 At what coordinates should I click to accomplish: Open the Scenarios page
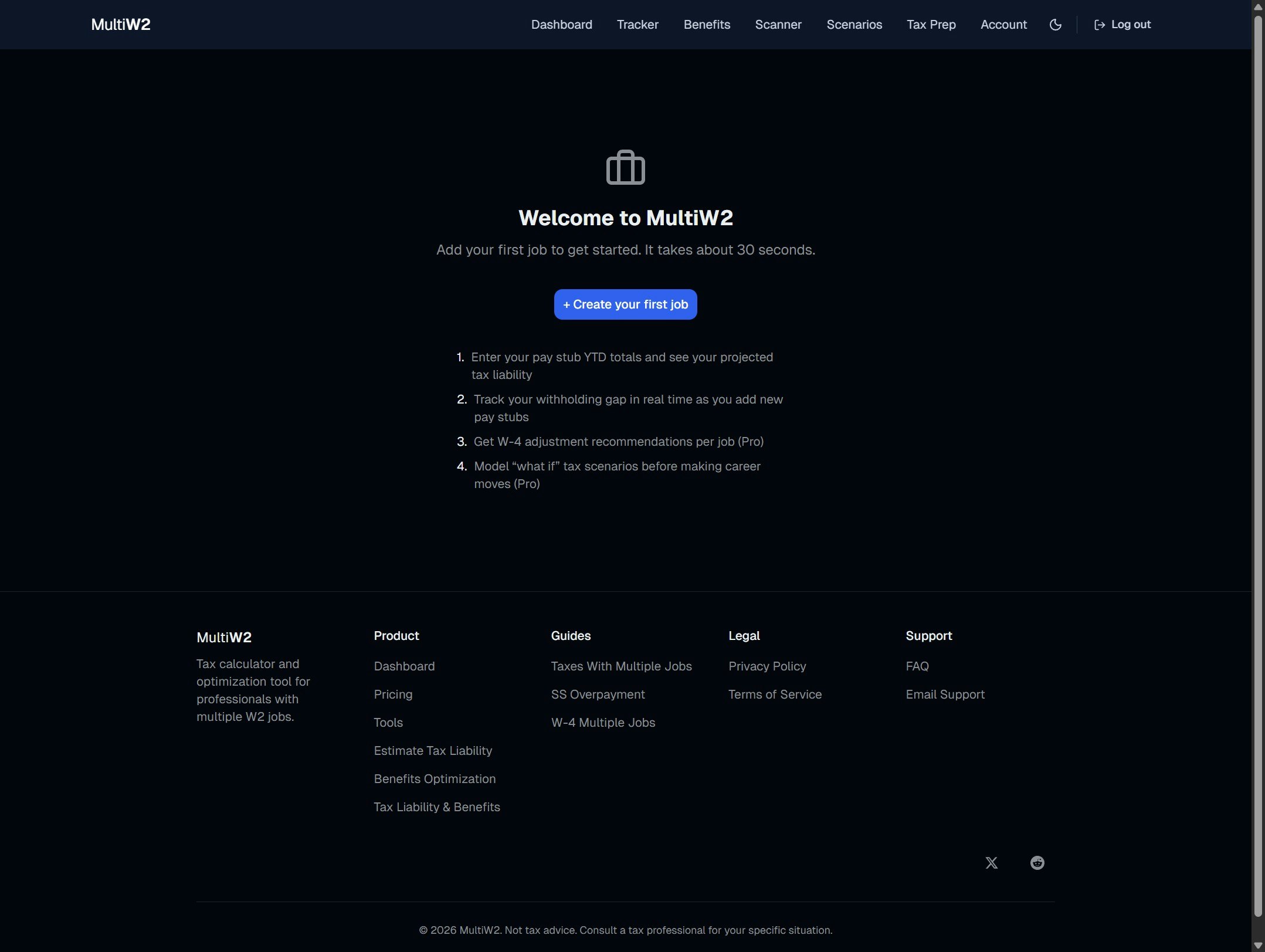[854, 24]
